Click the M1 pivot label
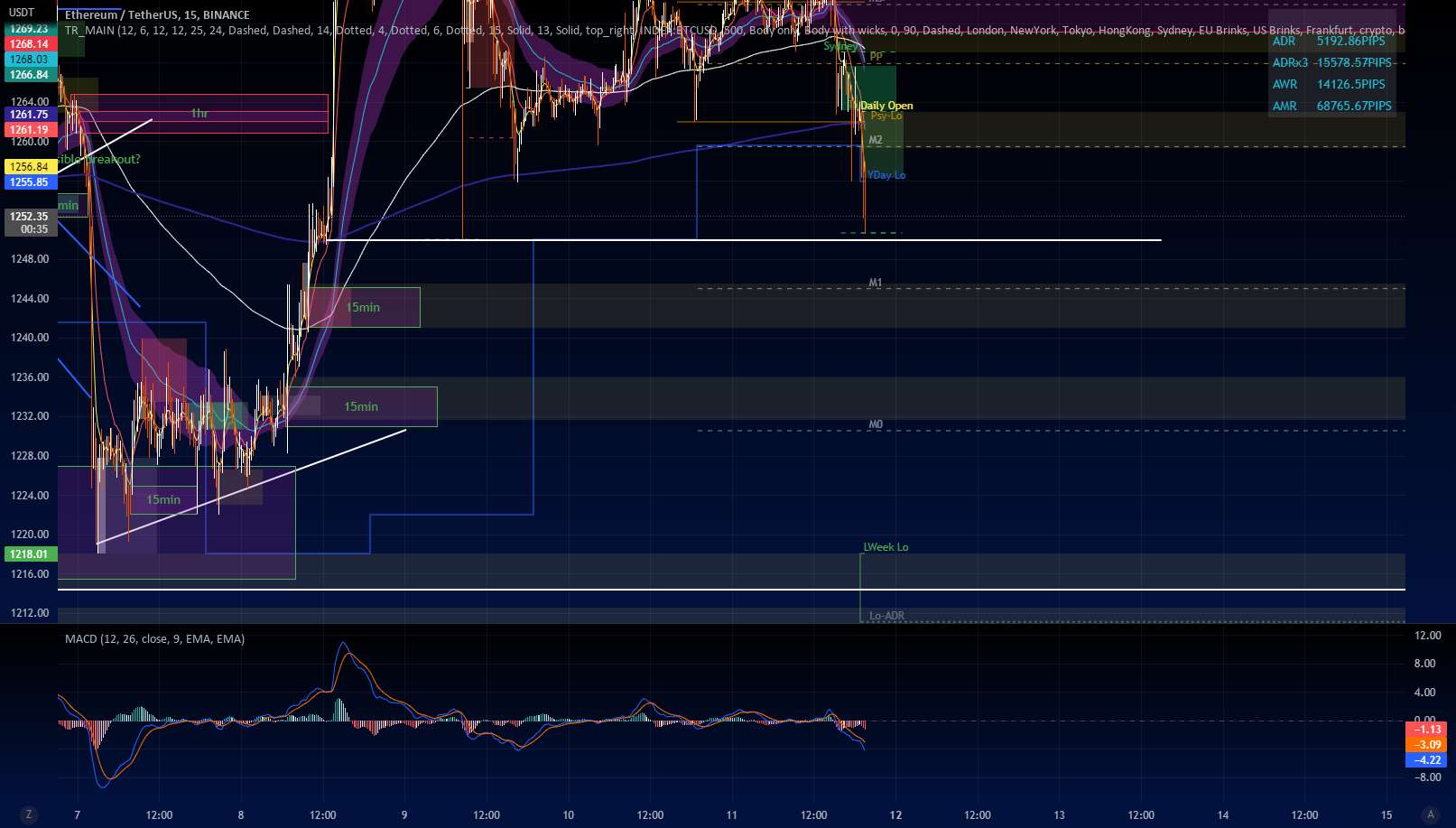Screen dimensions: 1456x828 click(876, 283)
